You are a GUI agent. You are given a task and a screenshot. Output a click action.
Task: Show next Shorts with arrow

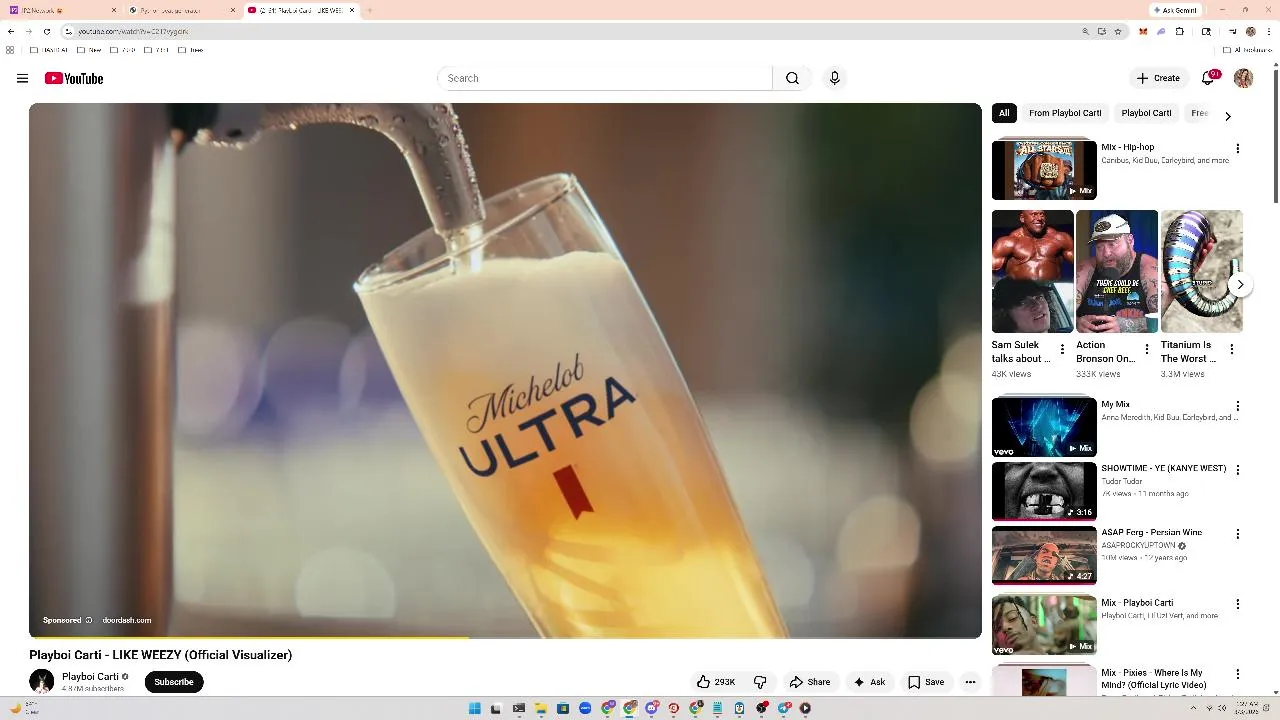(x=1240, y=285)
